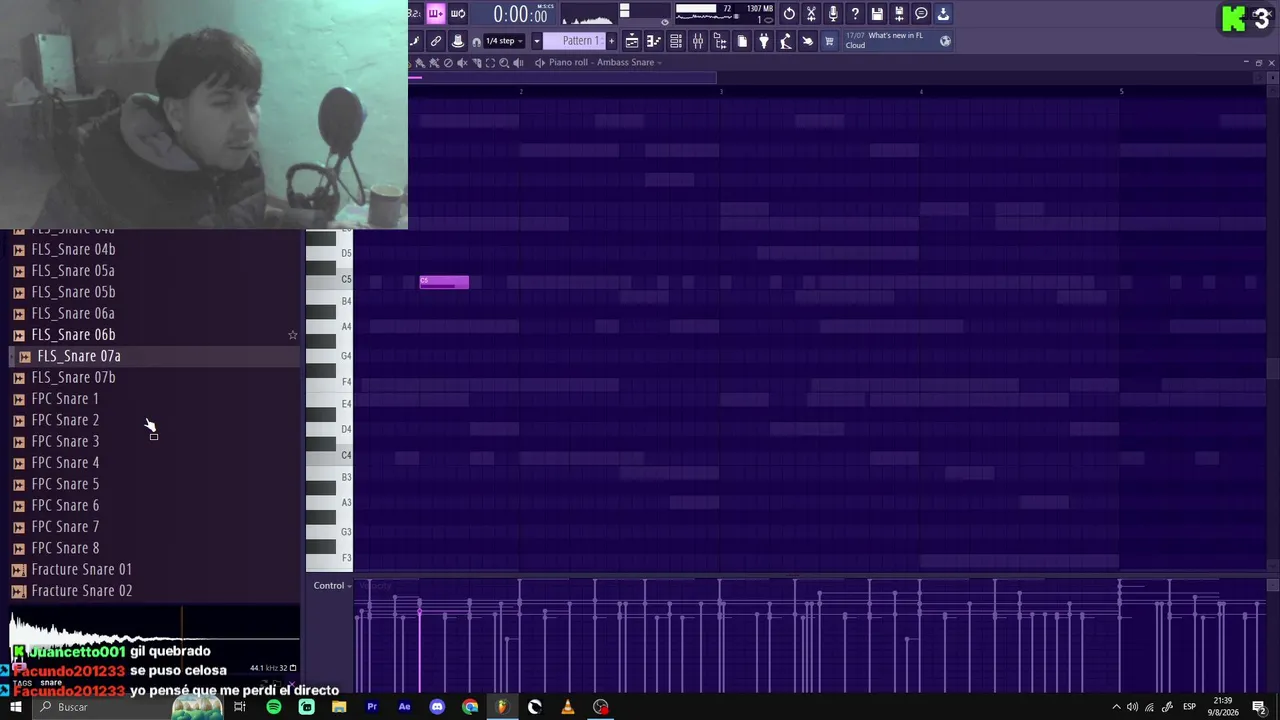Open the Browser view icon
The width and height of the screenshot is (1280, 720).
tap(720, 41)
